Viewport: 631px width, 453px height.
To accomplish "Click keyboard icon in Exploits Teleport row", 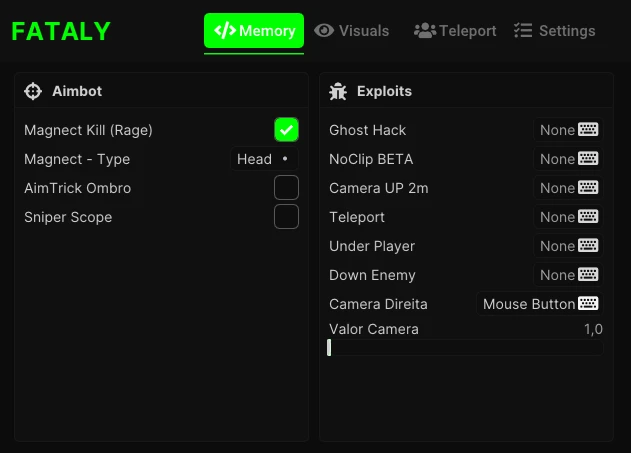I will [588, 217].
